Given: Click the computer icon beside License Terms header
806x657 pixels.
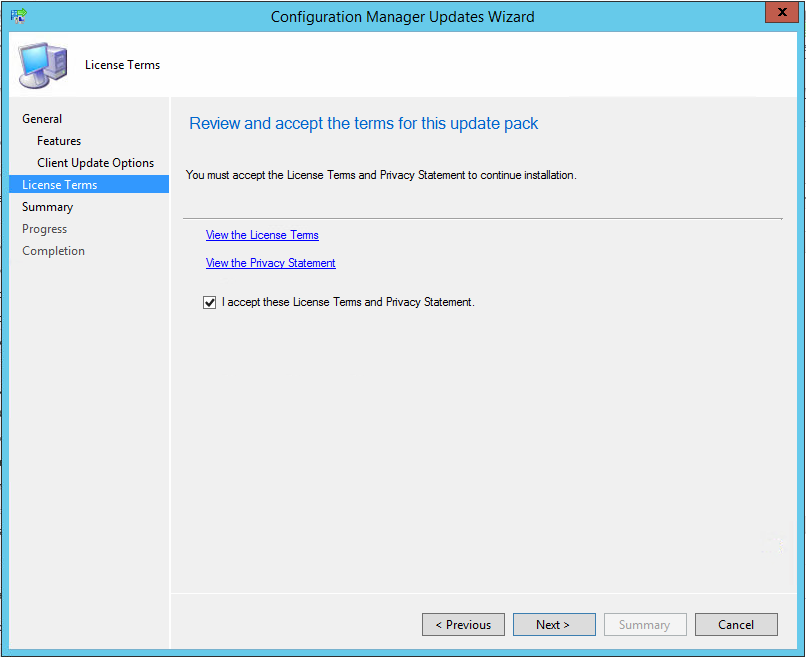Looking at the screenshot, I should click(x=43, y=65).
